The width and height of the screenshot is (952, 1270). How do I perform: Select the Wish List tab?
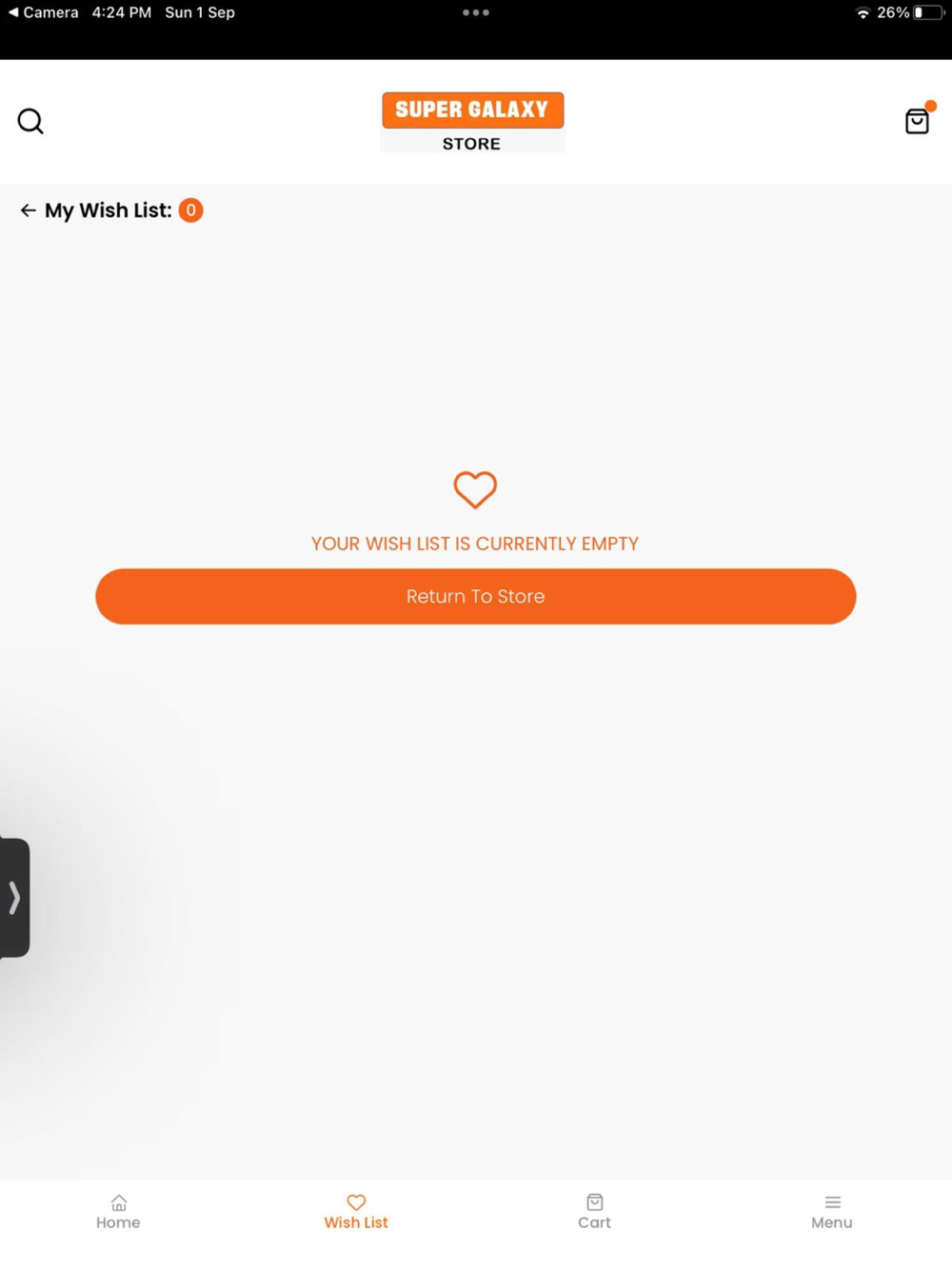[x=356, y=1212]
